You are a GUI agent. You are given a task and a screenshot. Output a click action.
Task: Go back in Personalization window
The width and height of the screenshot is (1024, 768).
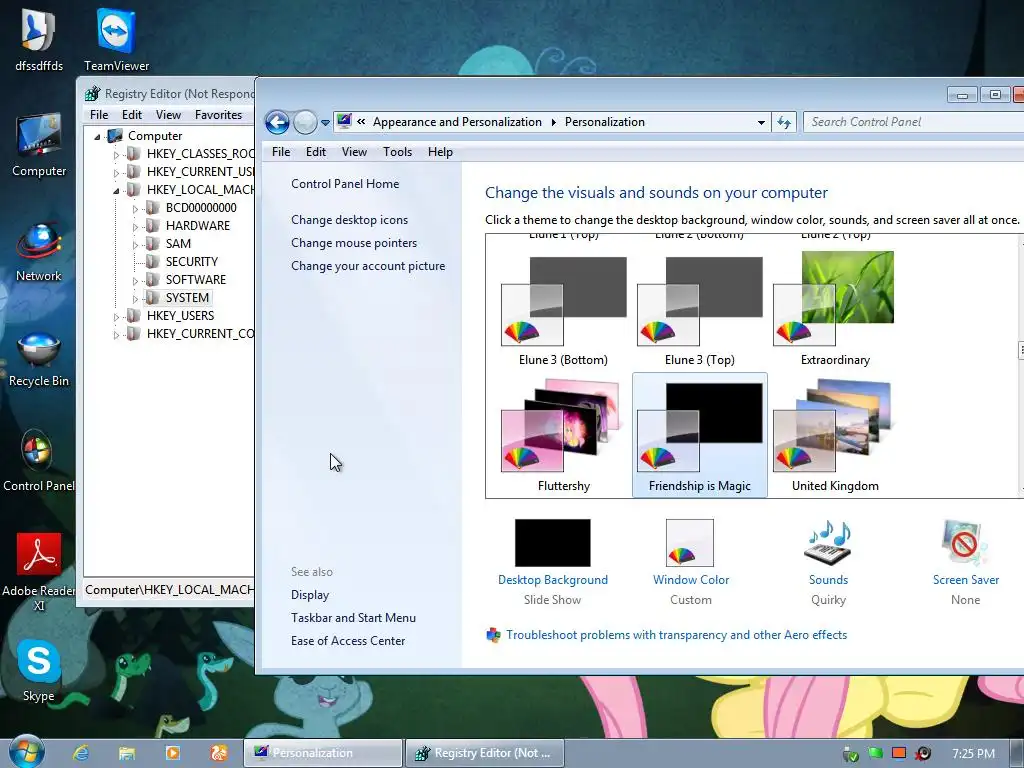pos(277,122)
